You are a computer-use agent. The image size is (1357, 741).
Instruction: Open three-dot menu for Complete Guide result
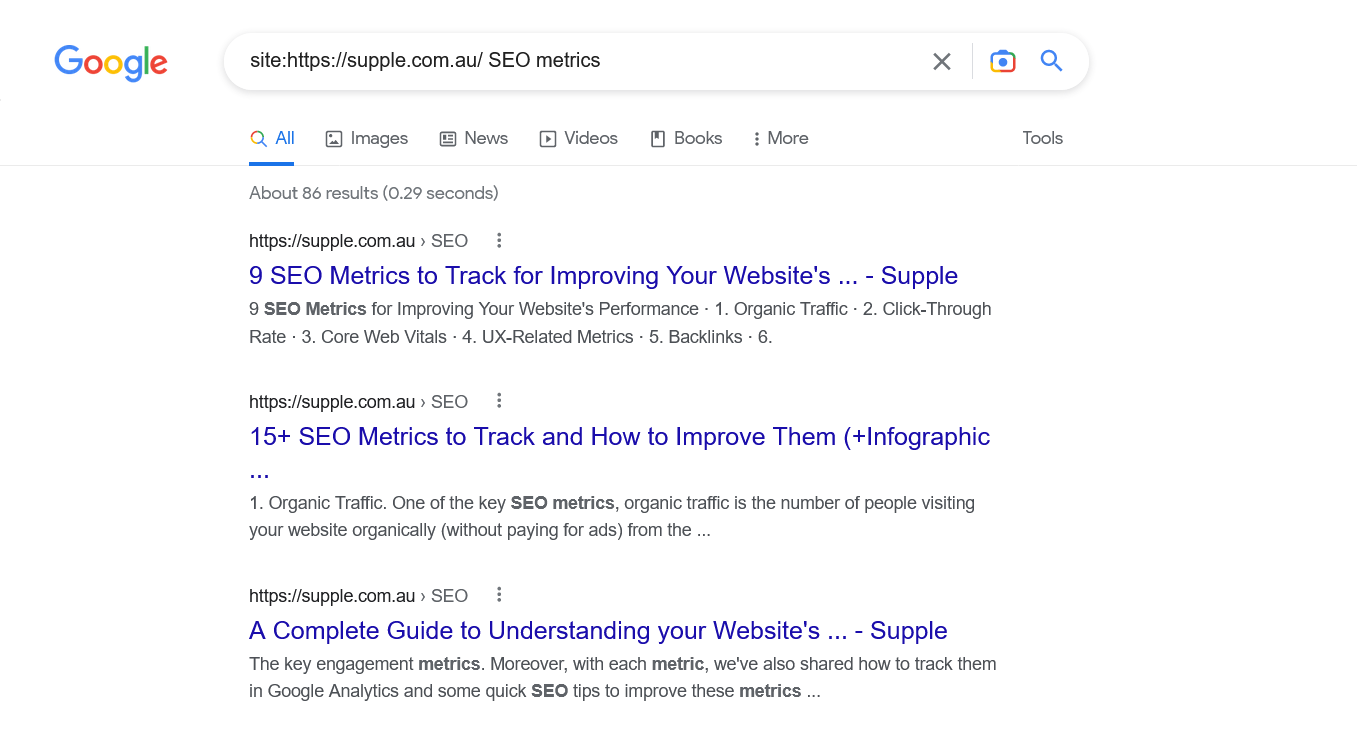click(x=499, y=595)
